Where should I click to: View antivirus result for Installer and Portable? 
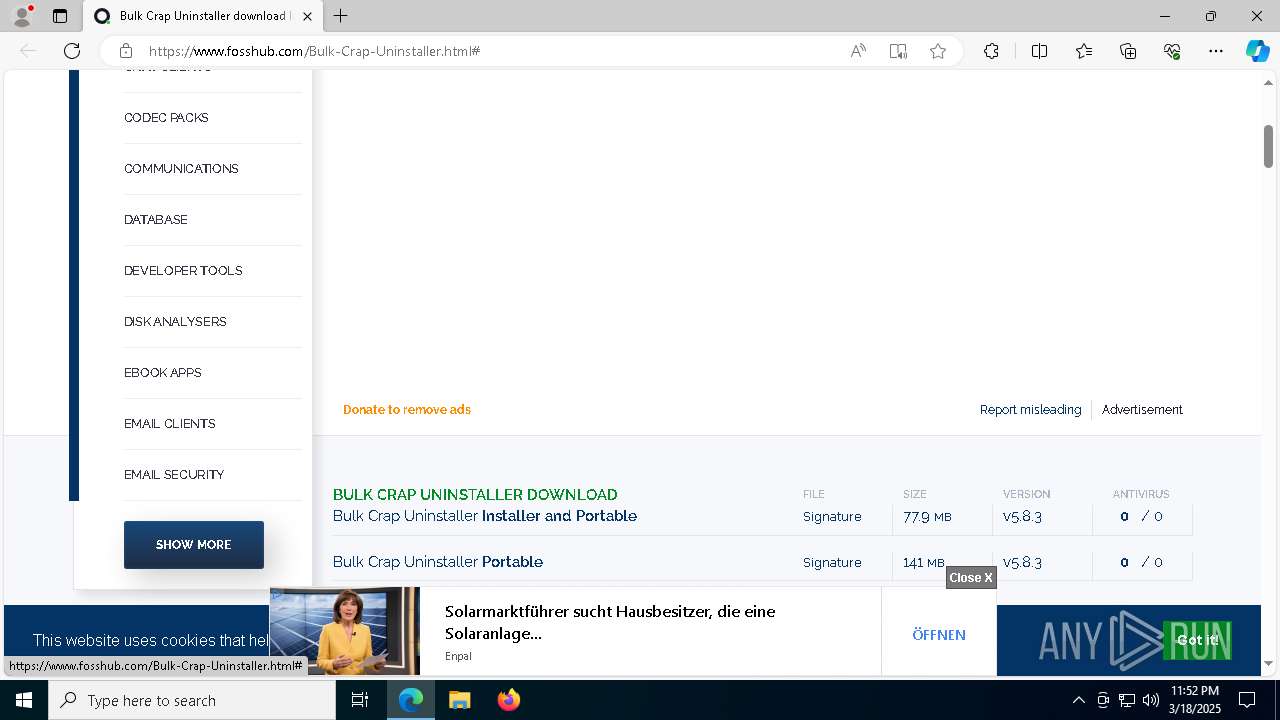pyautogui.click(x=1141, y=517)
